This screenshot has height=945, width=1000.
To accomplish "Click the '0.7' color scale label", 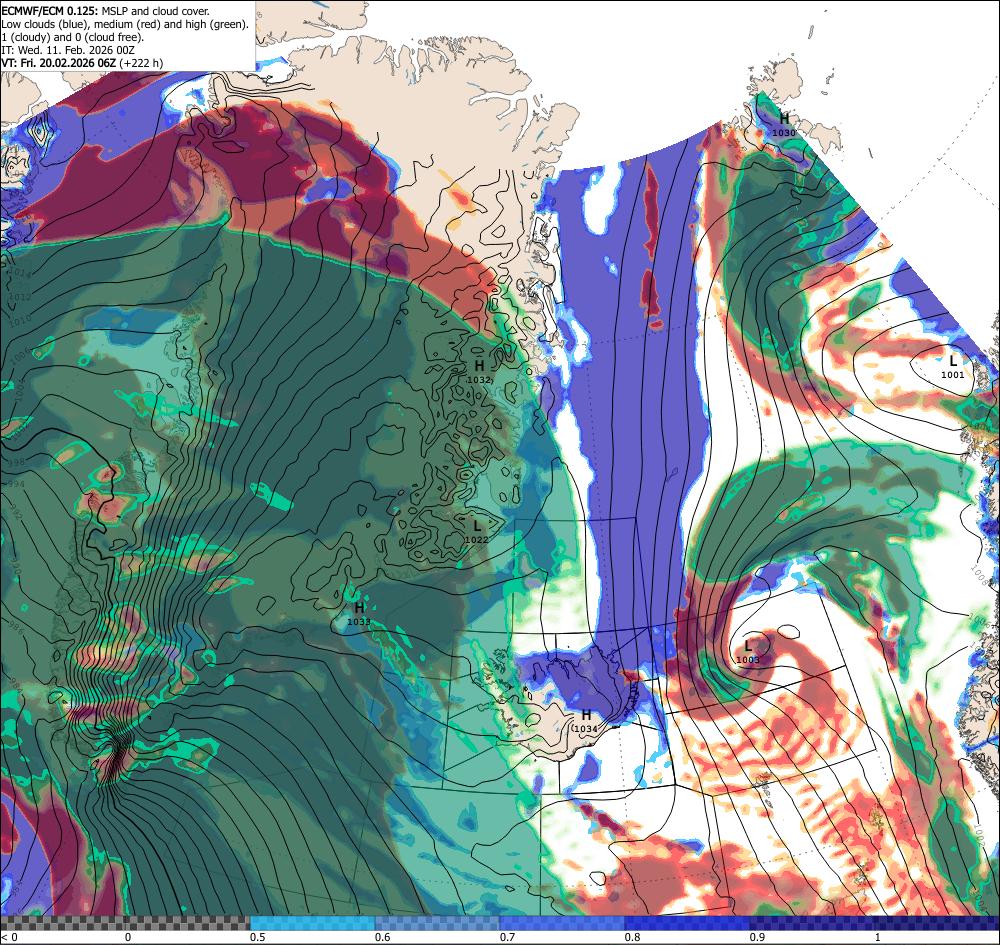I will [x=508, y=937].
